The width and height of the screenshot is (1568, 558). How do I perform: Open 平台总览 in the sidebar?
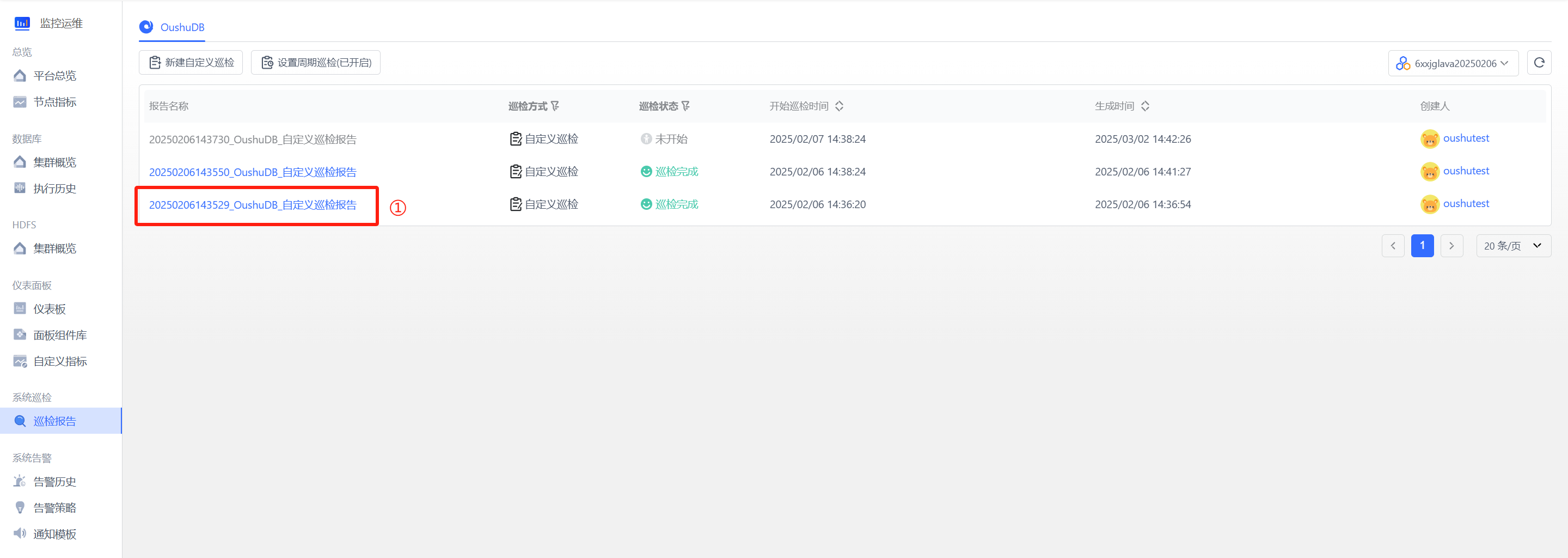click(55, 76)
